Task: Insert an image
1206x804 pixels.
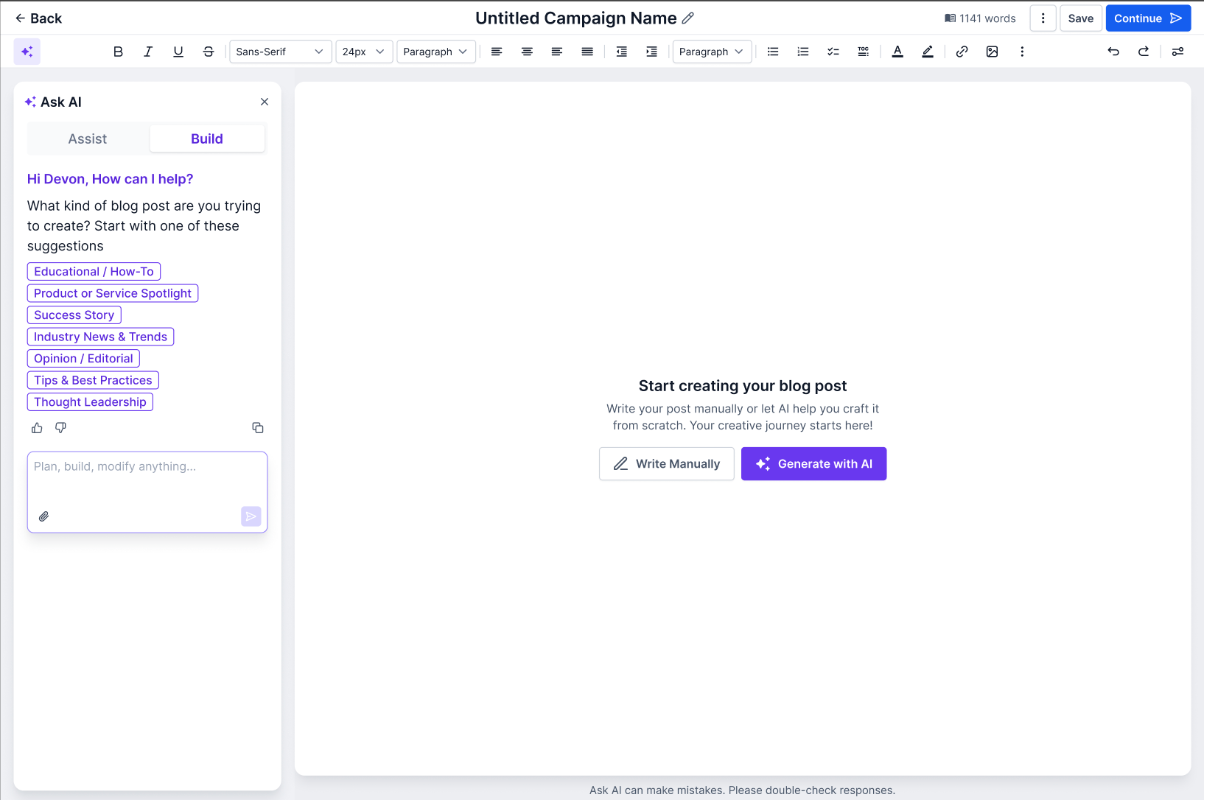Action: tap(992, 52)
